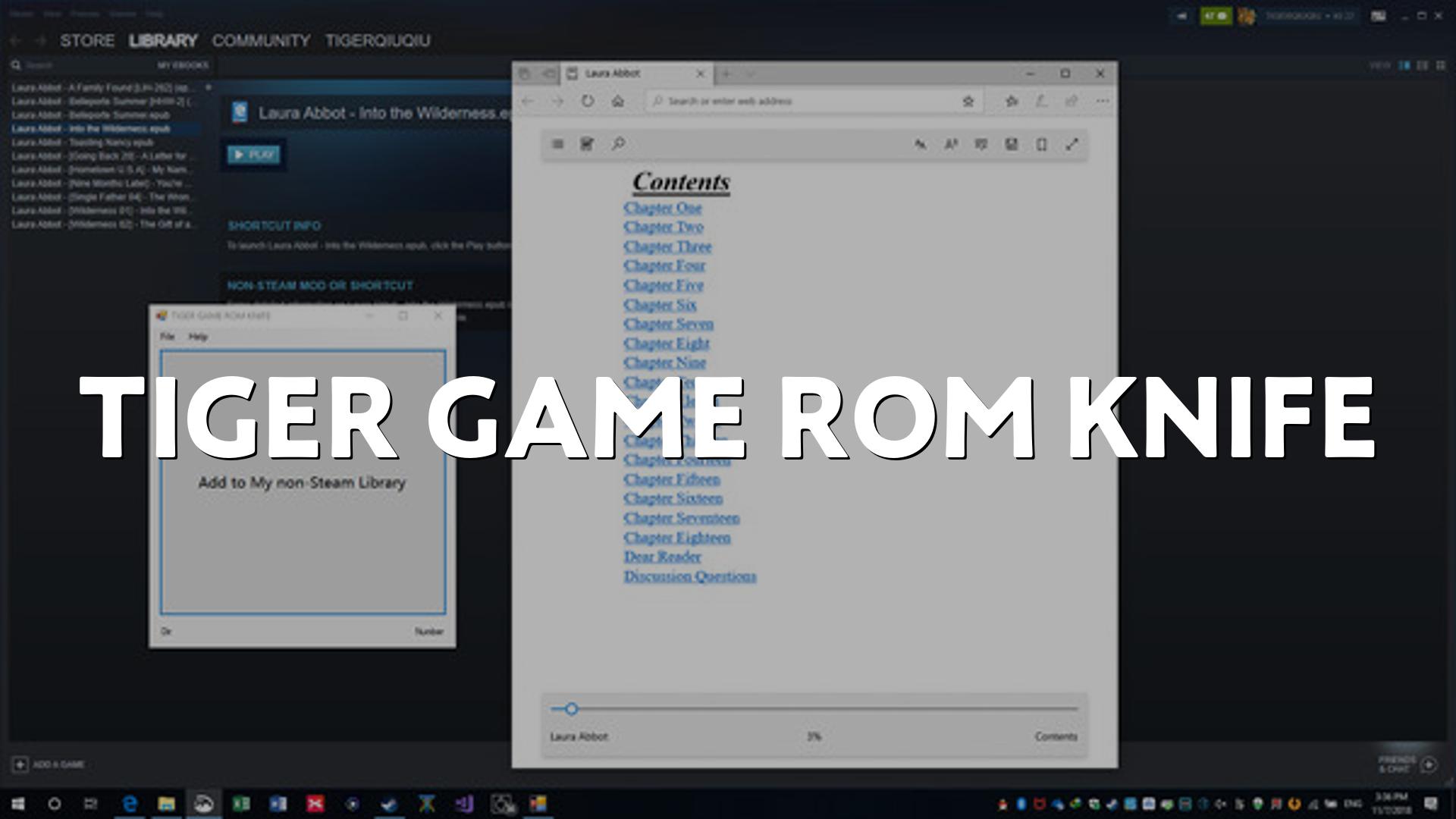
Task: Open Steam notifications green inbox
Action: pos(1216,16)
